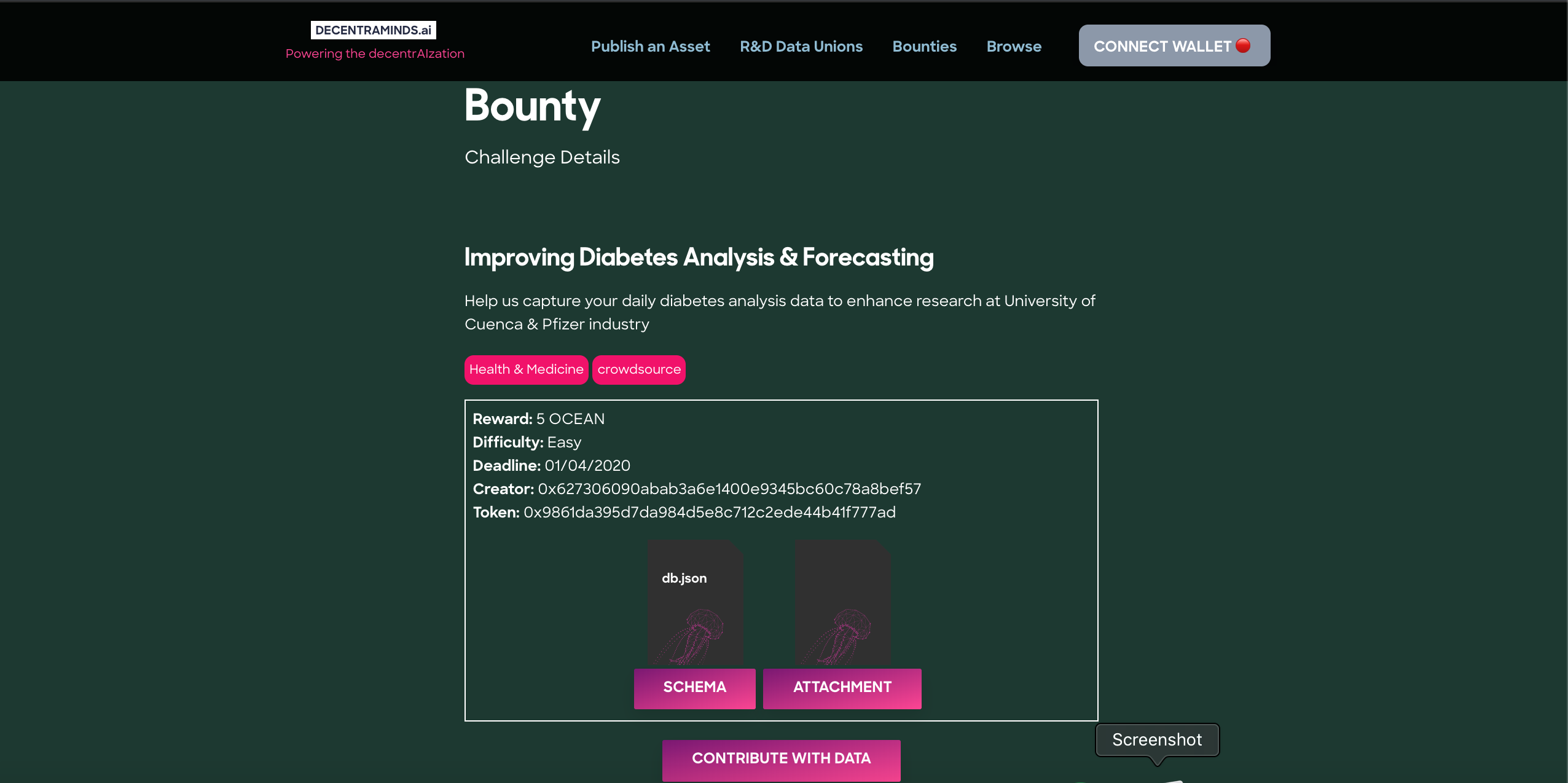
Task: Select the crowdsource tag
Action: tap(639, 369)
